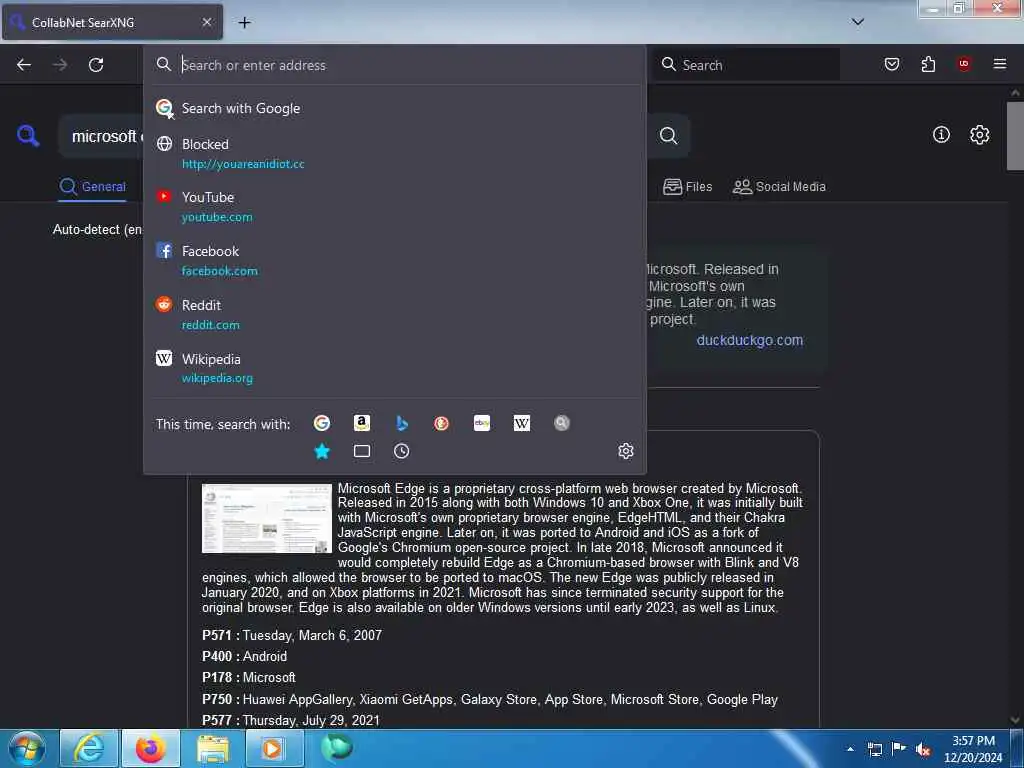Search this time with eBay icon
The image size is (1024, 768).
pyautogui.click(x=482, y=423)
